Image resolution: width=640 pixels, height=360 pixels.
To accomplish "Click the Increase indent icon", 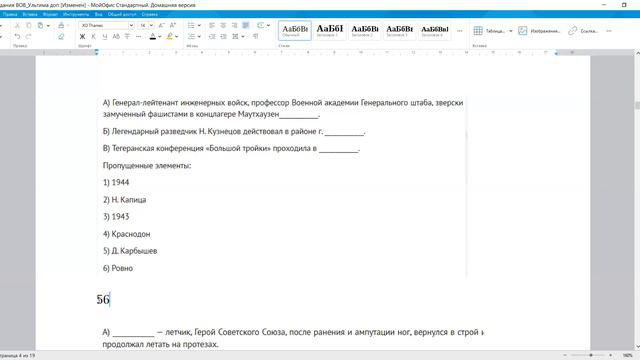I will pyautogui.click(x=223, y=36).
